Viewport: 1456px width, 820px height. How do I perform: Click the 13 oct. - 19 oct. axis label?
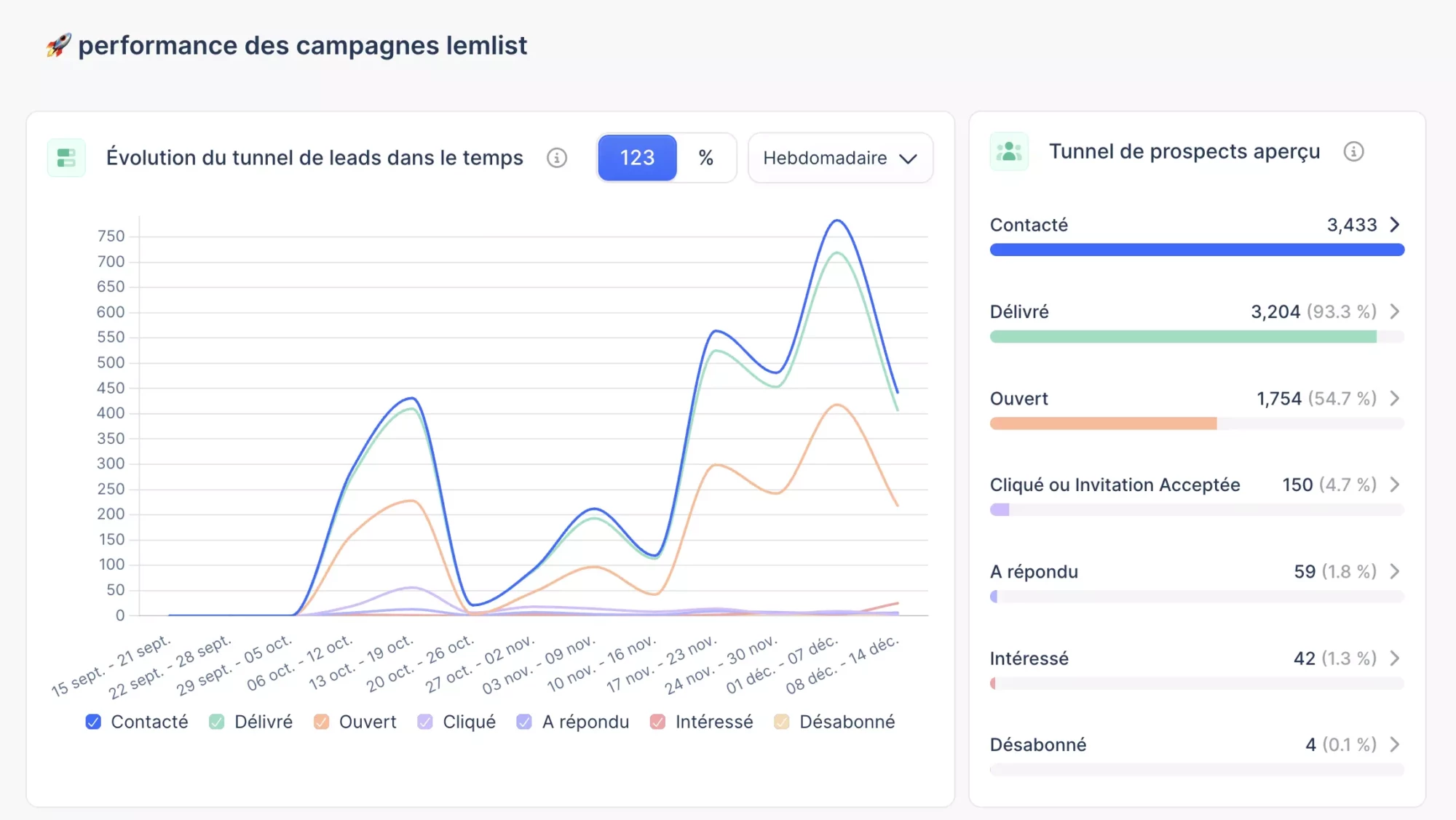(x=361, y=662)
